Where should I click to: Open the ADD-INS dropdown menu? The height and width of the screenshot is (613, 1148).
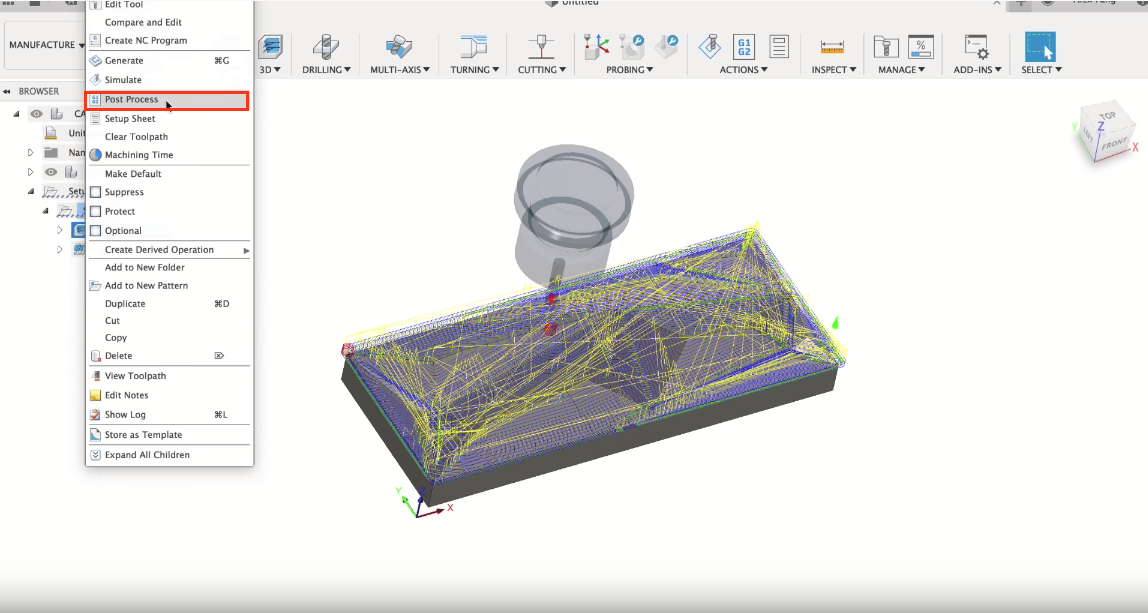tap(977, 70)
